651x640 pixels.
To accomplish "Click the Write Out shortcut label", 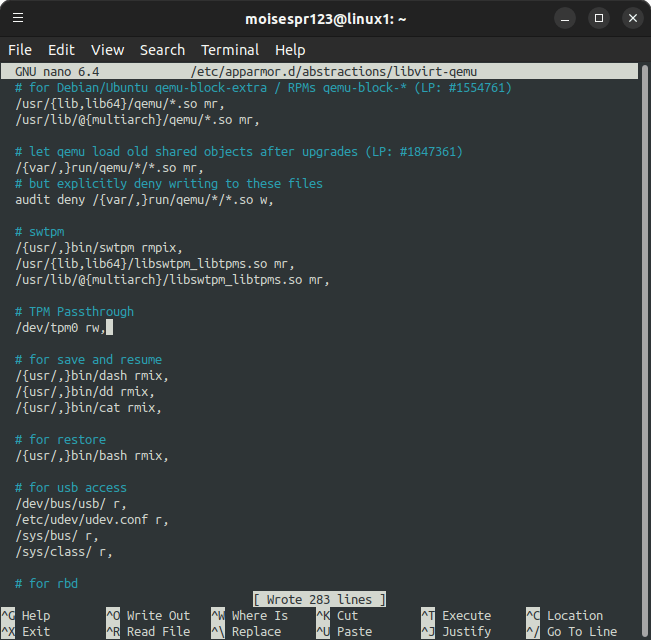I will coord(158,616).
